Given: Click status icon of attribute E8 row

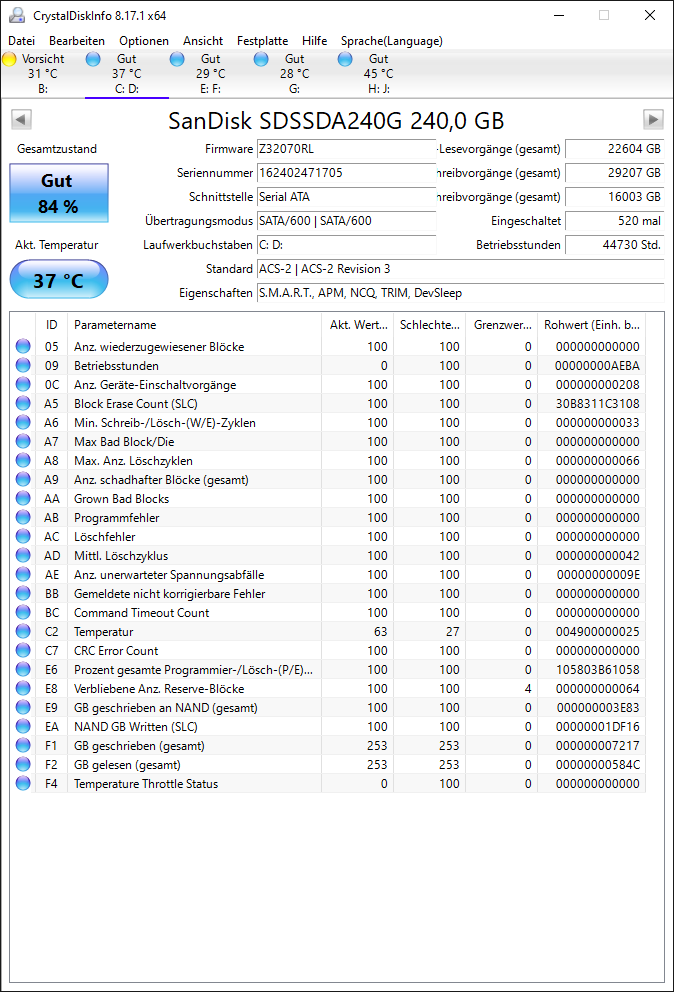Looking at the screenshot, I should tap(23, 688).
